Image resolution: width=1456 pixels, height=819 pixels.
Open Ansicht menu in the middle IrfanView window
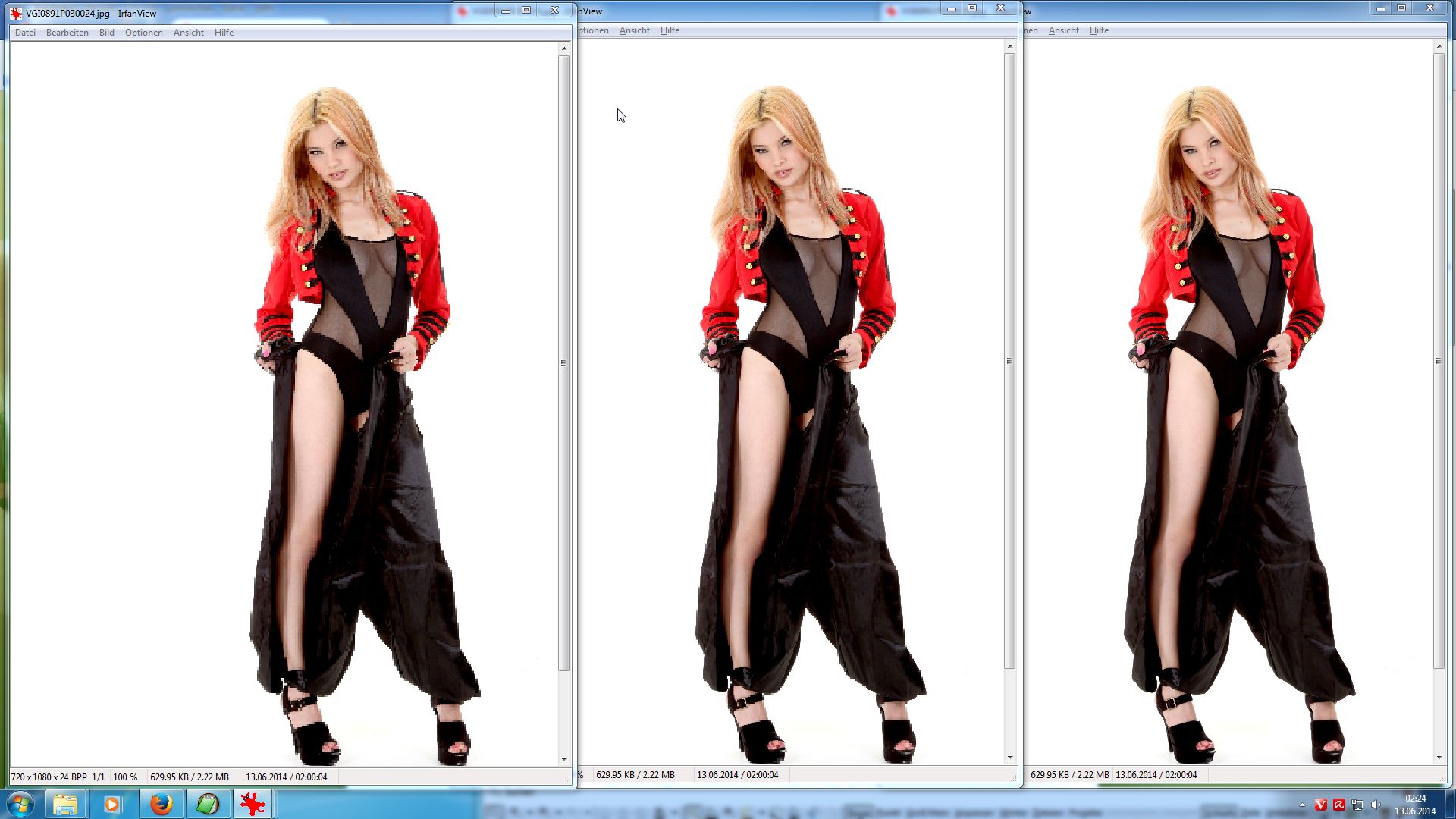[x=635, y=30]
